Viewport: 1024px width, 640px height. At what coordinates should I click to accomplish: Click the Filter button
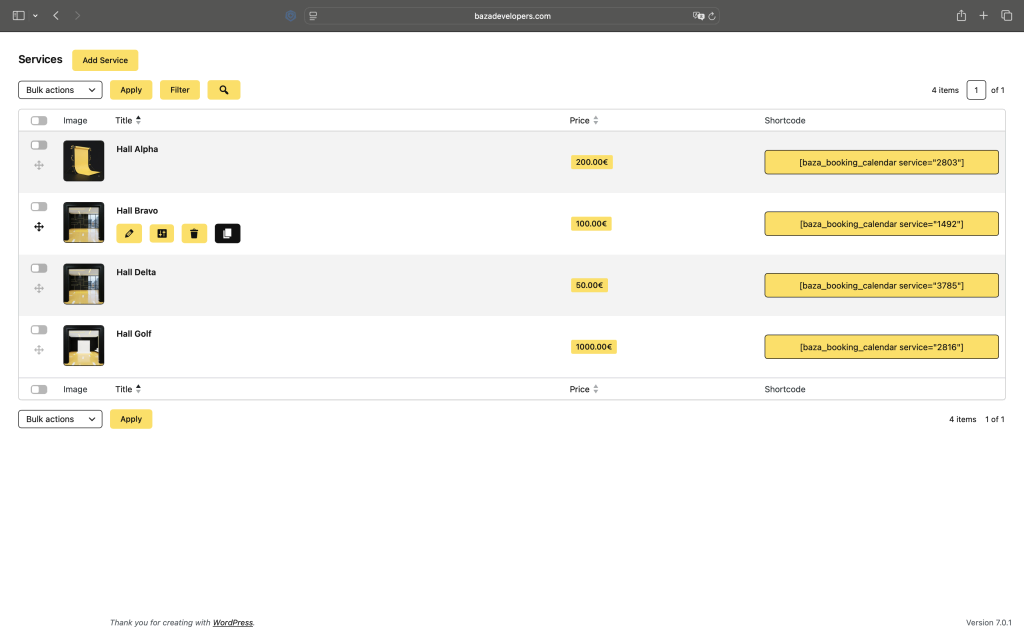(x=180, y=90)
